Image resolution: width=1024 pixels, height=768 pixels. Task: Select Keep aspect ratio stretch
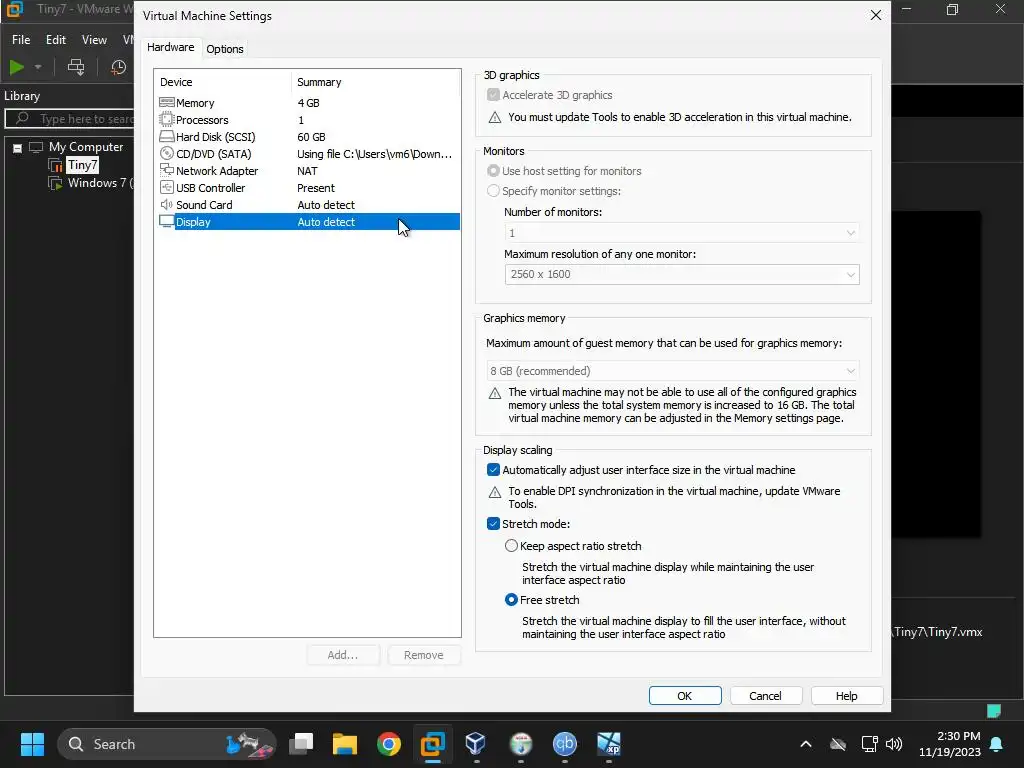(511, 545)
